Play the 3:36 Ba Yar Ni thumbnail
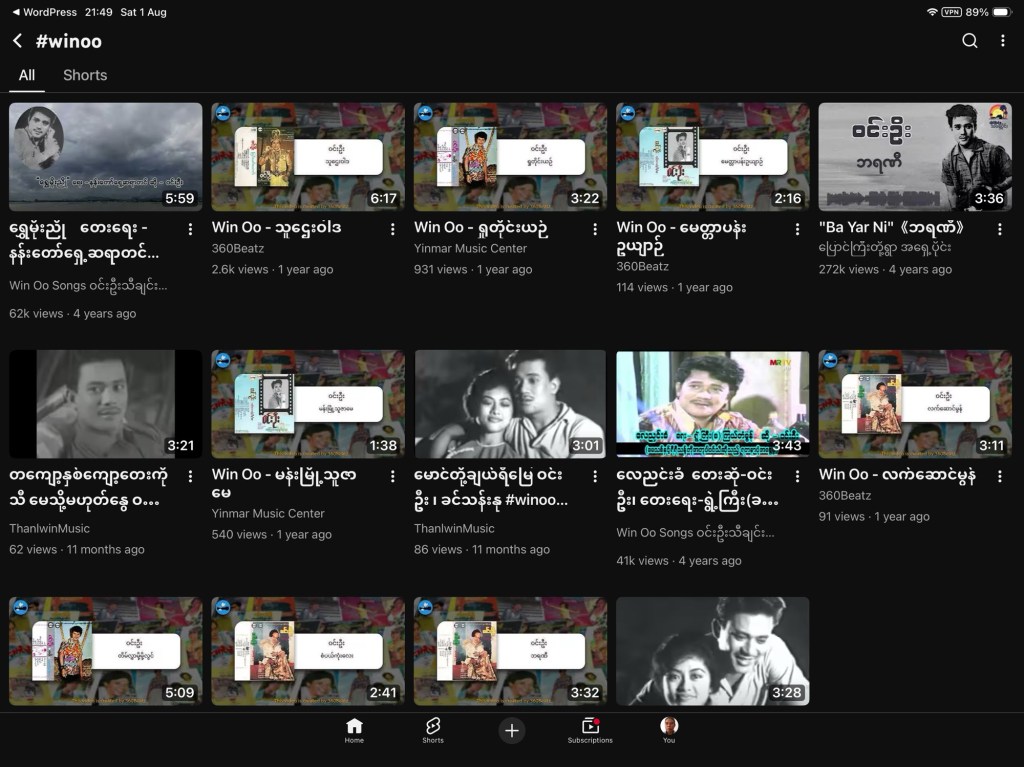 916,157
